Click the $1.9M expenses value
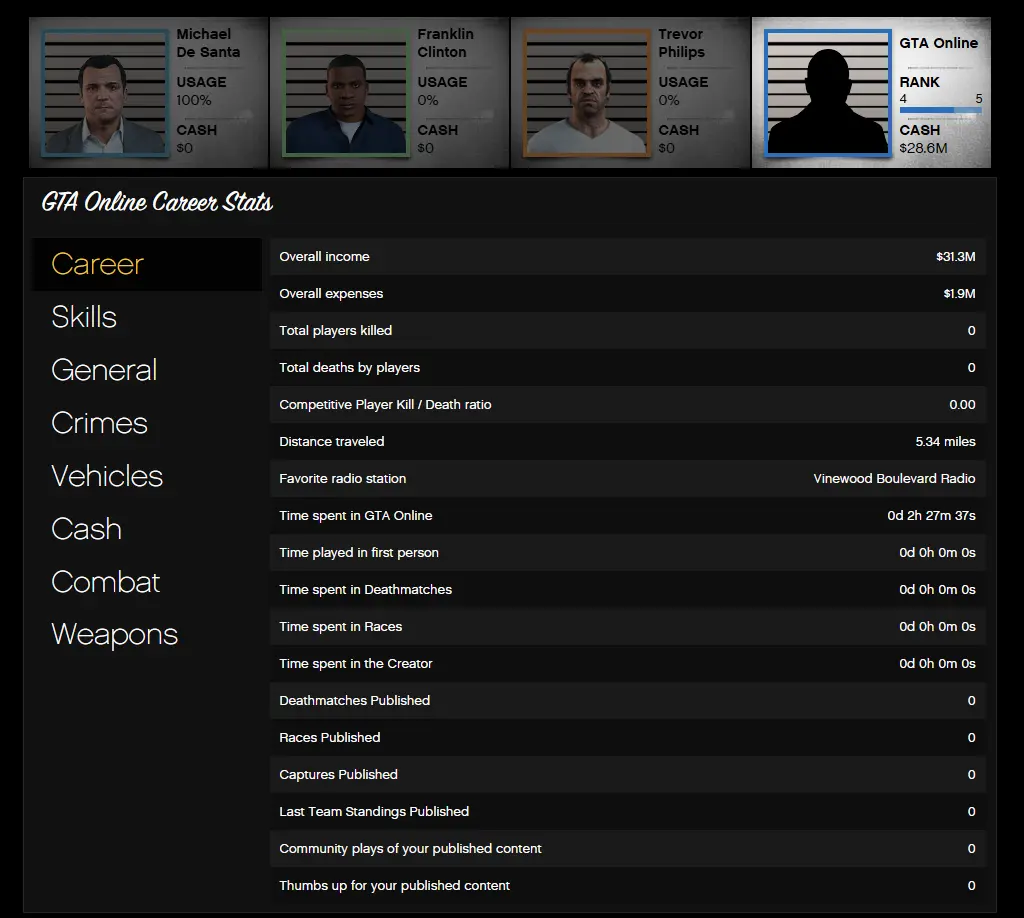Image resolution: width=1024 pixels, height=918 pixels. click(959, 294)
